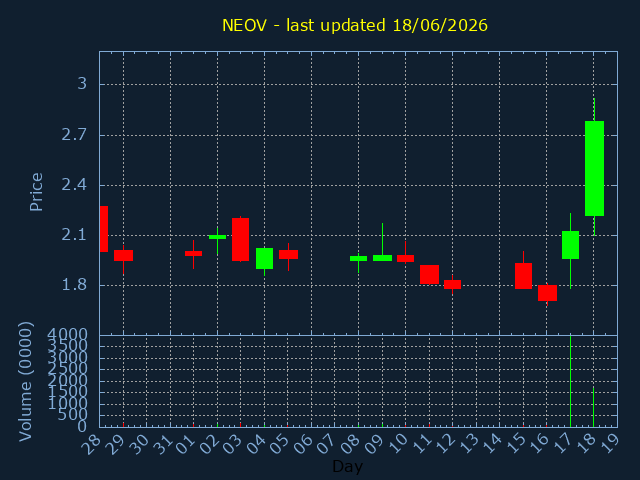Screen dimensions: 640x480
Task: Select the large green candle for day 18
Action: 594,168
